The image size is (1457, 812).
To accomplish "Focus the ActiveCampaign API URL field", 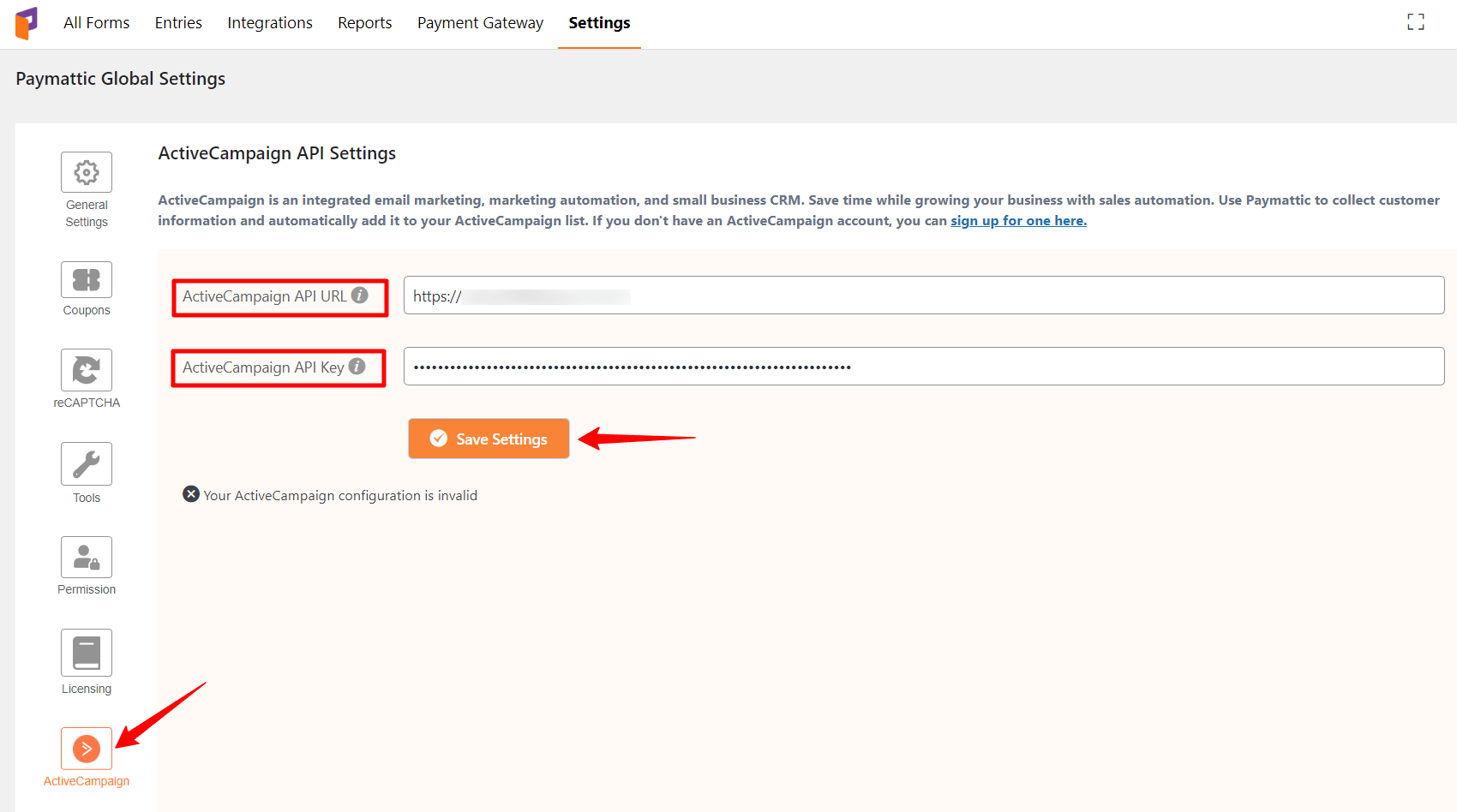I will tap(924, 296).
